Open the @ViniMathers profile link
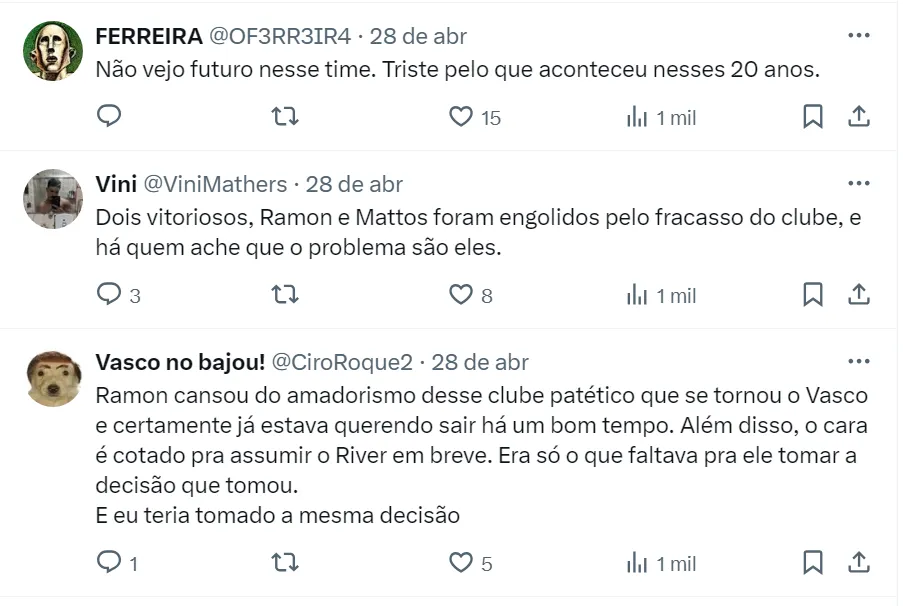 (x=216, y=185)
